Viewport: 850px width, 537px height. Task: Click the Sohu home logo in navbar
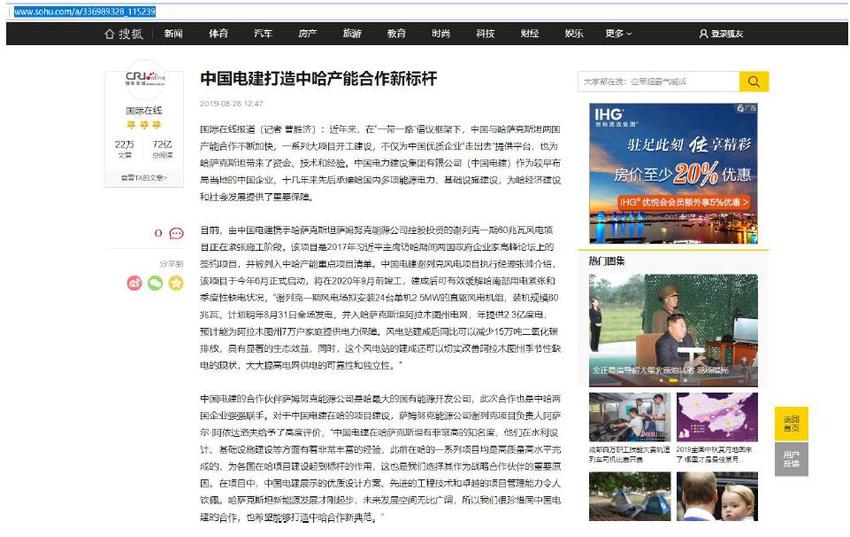124,34
